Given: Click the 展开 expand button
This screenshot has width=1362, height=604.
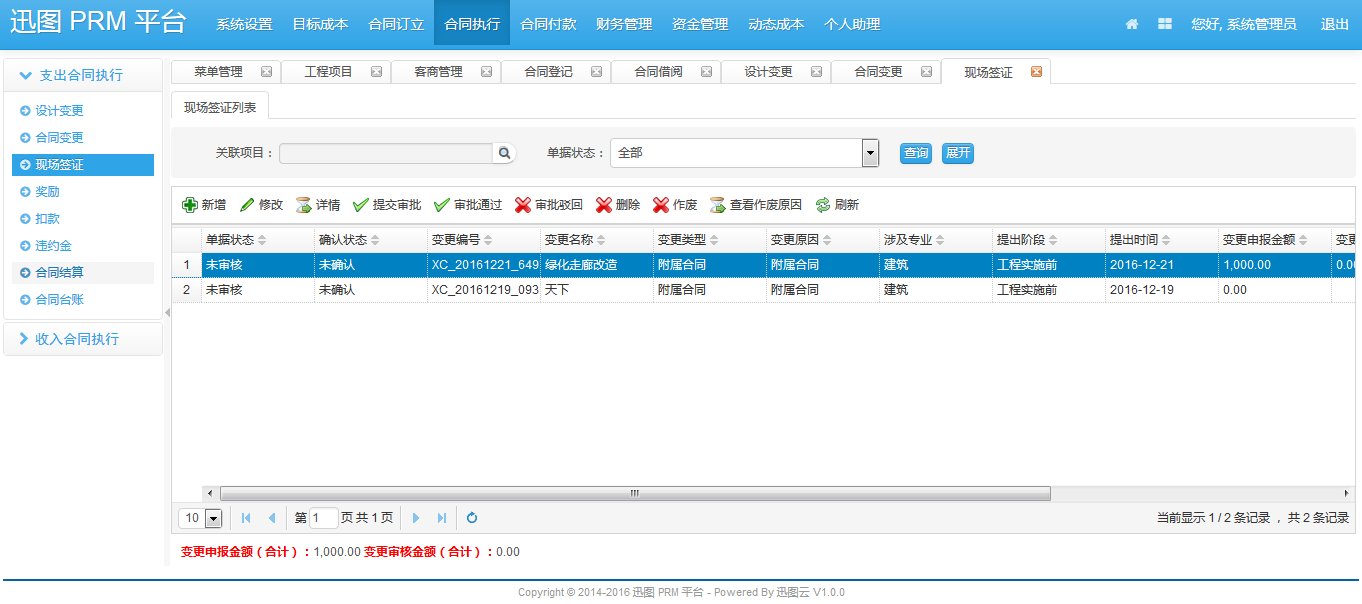Looking at the screenshot, I should coord(957,153).
